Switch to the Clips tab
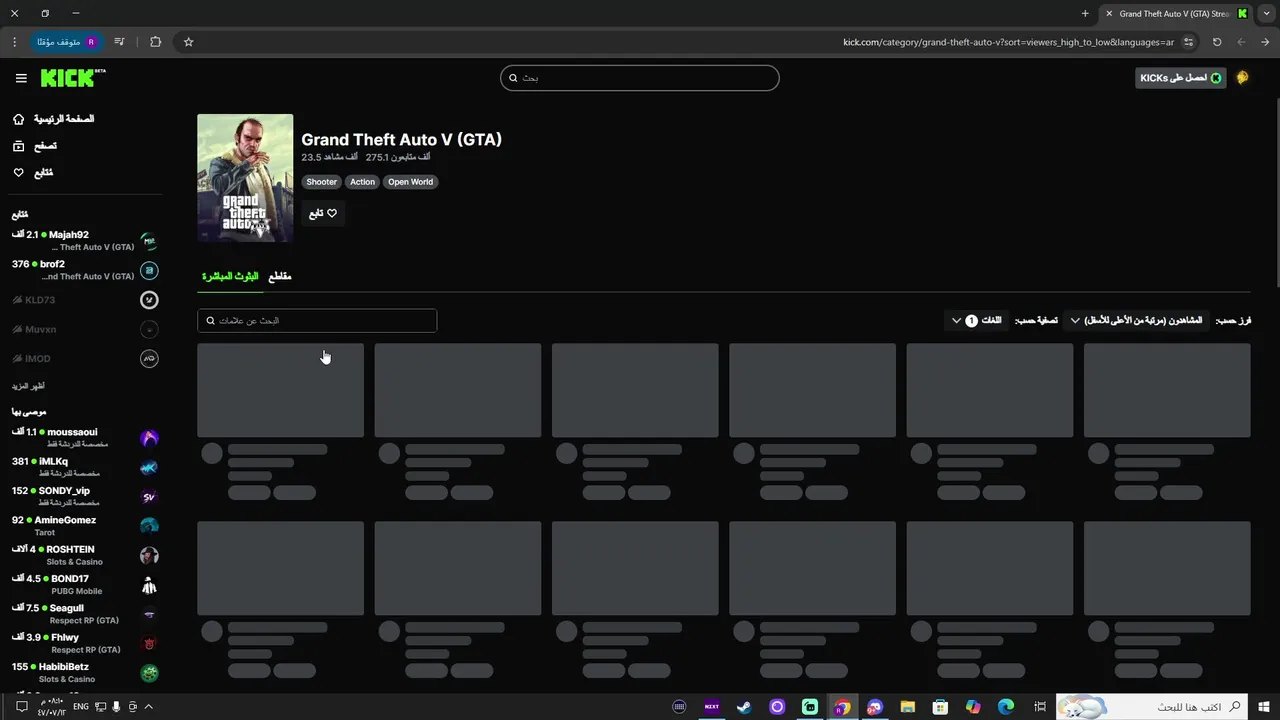Viewport: 1280px width, 720px height. point(280,276)
